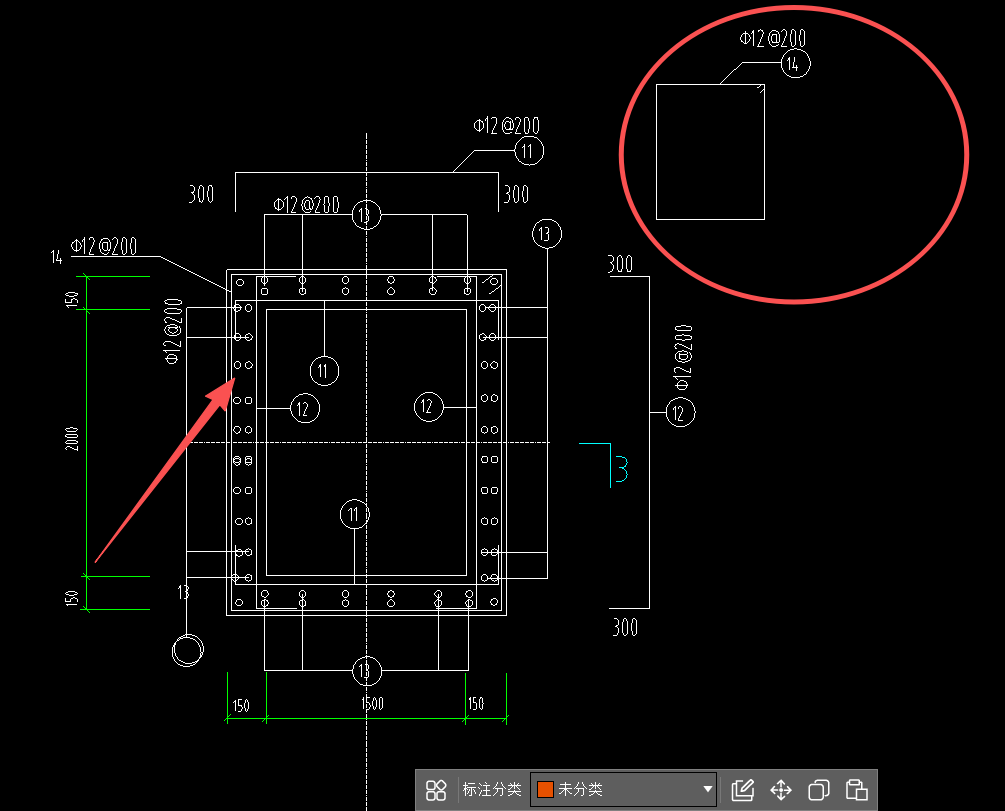This screenshot has width=1005, height=811.
Task: Select circled 14 callout in detail view
Action: pos(795,63)
